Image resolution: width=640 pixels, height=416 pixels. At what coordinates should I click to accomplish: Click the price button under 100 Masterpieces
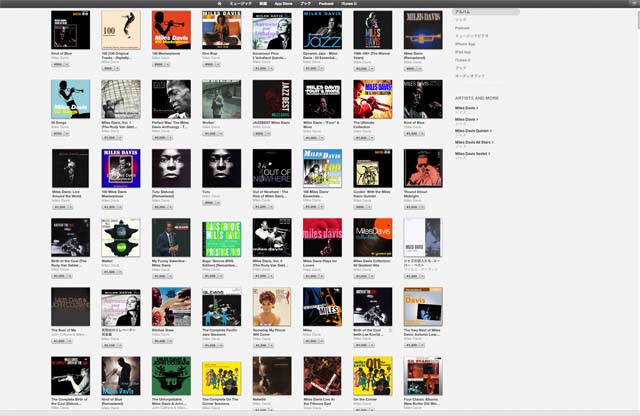pyautogui.click(x=160, y=64)
